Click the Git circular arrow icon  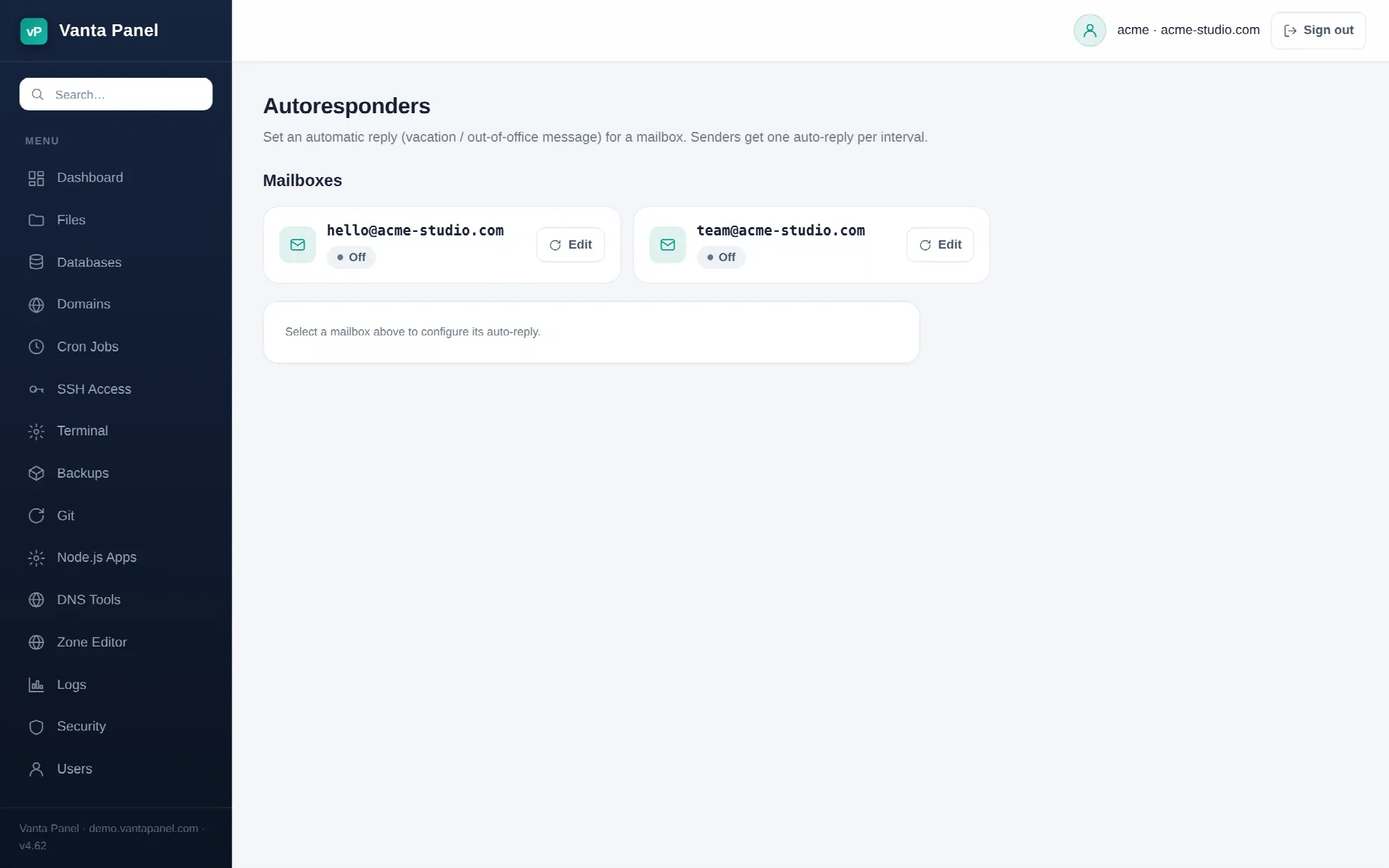coord(36,515)
